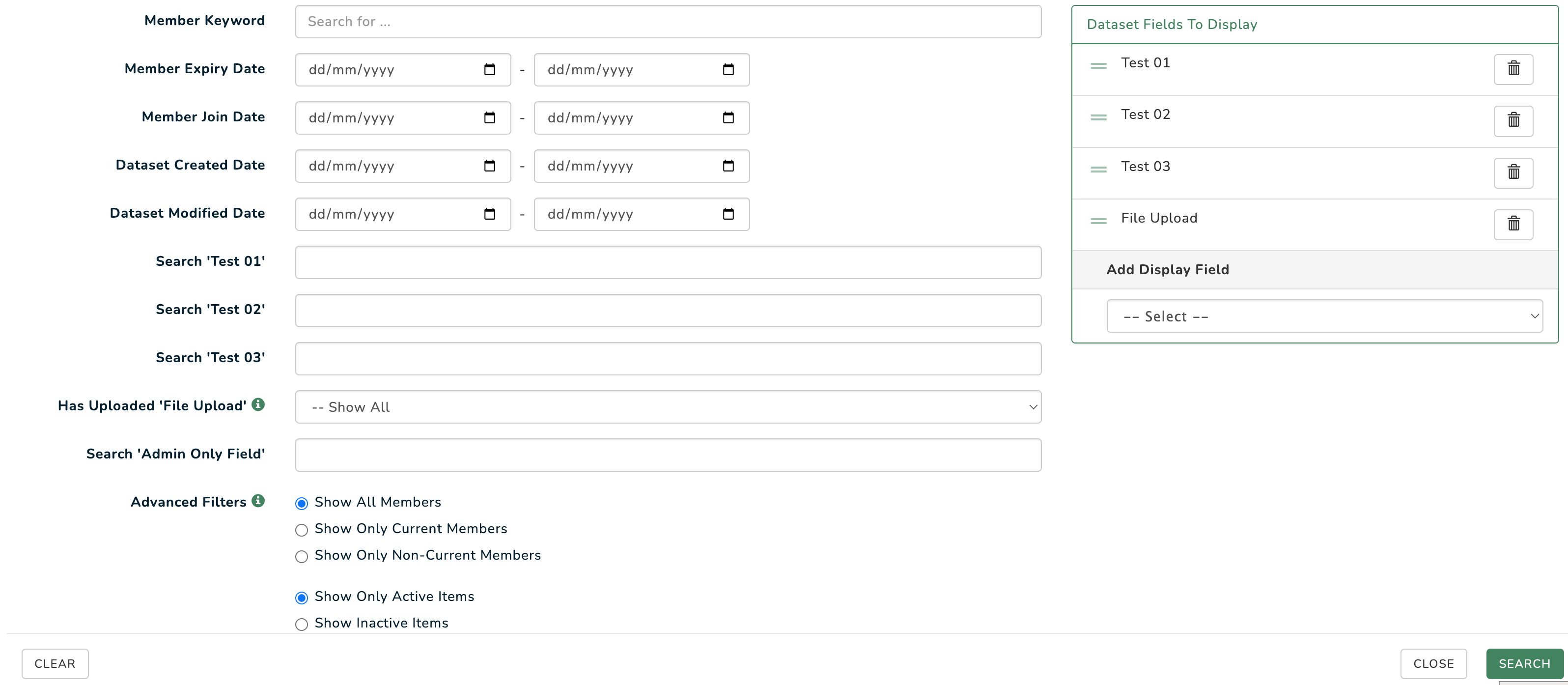Delete the Test 03 display field
This screenshot has width=1568, height=685.
pyautogui.click(x=1513, y=172)
